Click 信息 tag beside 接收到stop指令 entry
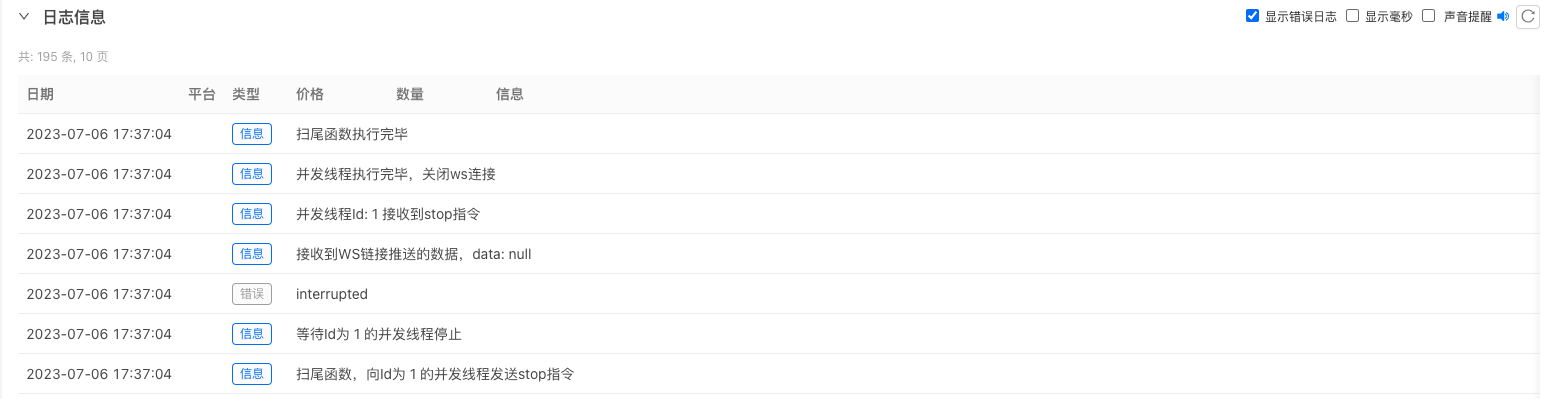 (x=252, y=214)
